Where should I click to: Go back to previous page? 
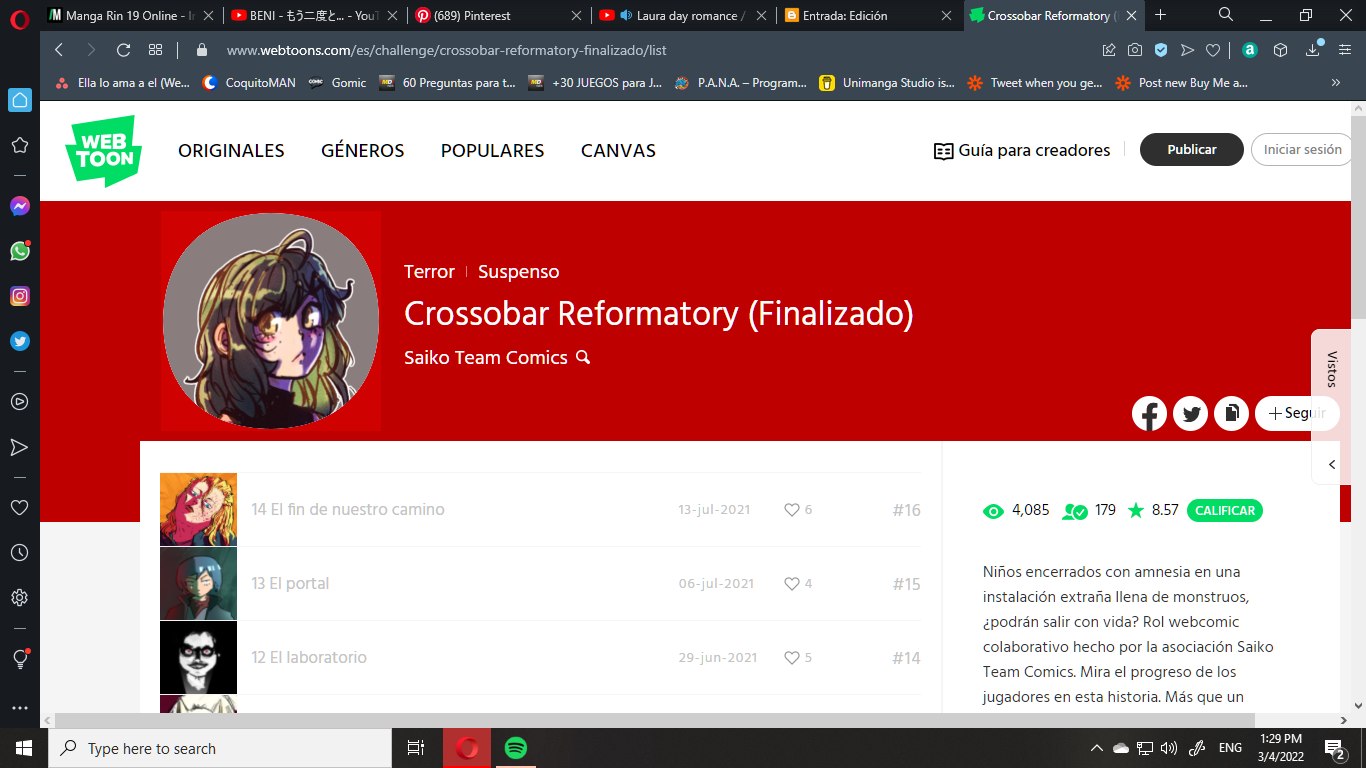click(59, 50)
